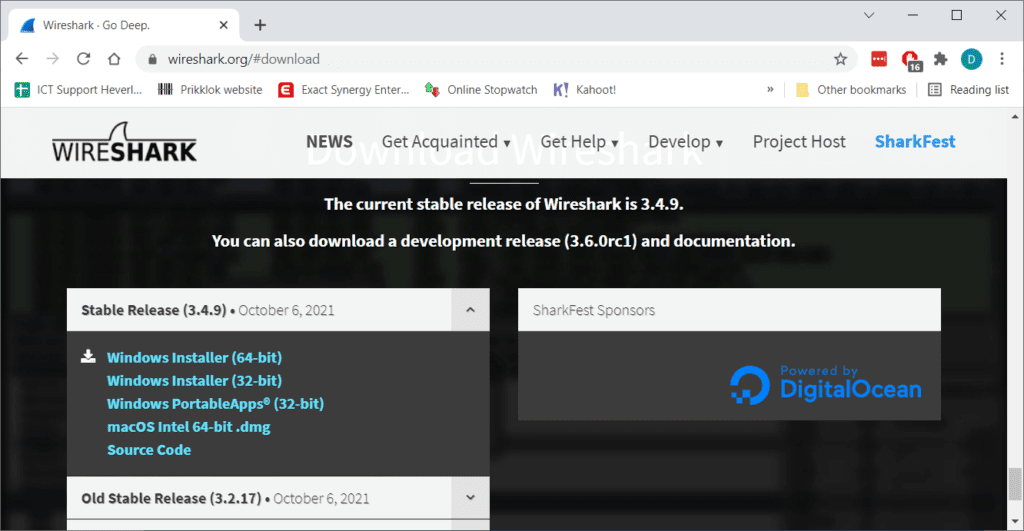Download Windows PortableApps (32-bit)
Screen dimensions: 1024x531
pos(216,404)
